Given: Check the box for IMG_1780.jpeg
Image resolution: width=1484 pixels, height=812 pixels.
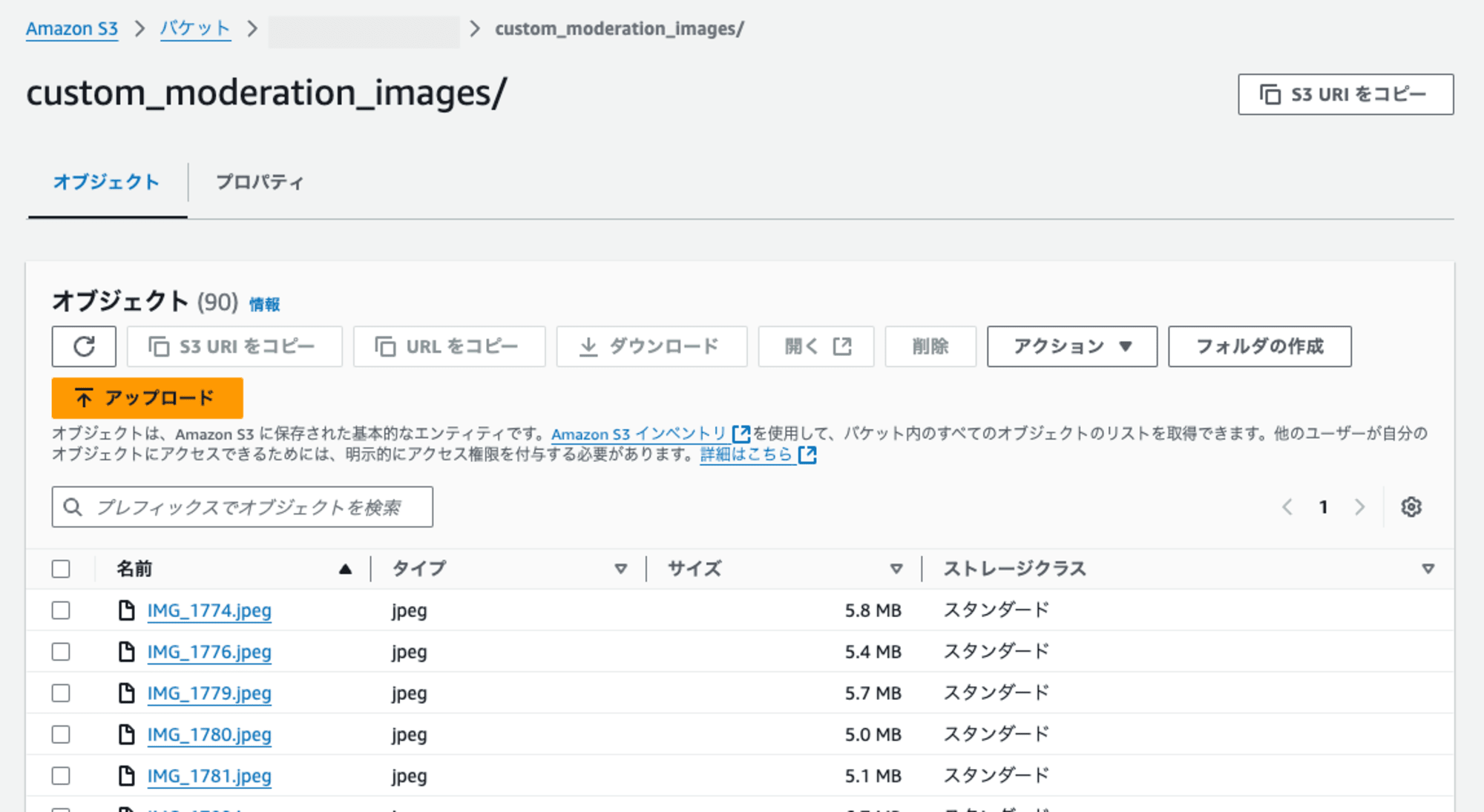Looking at the screenshot, I should click(x=61, y=735).
